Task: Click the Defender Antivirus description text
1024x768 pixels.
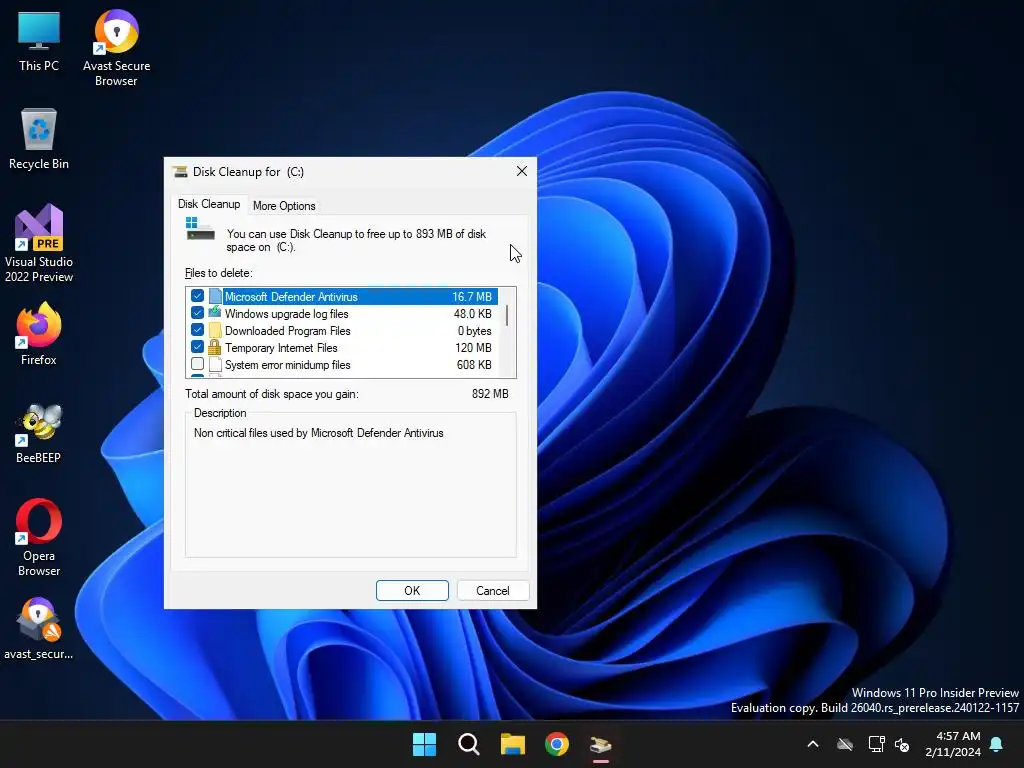Action: point(319,433)
